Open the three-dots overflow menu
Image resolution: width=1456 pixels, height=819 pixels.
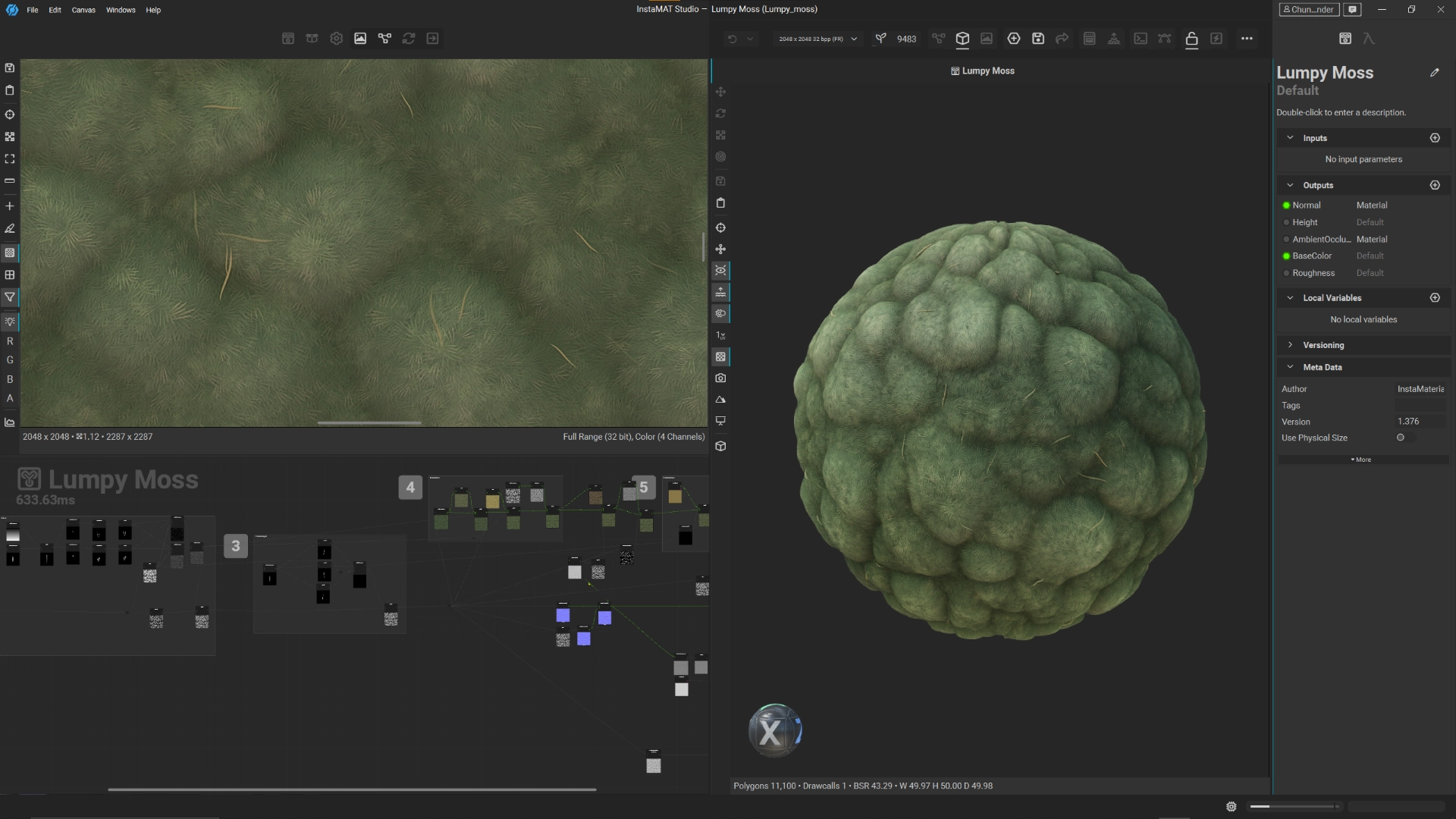[x=1247, y=39]
